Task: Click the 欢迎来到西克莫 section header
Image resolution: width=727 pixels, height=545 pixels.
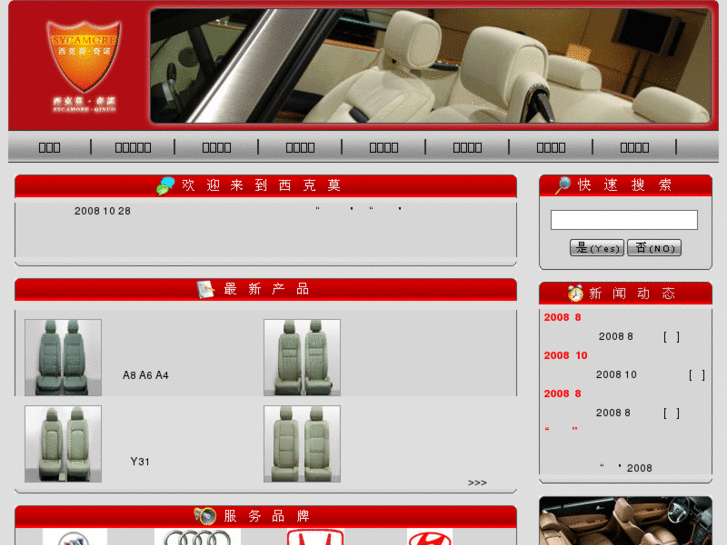Action: click(x=266, y=186)
